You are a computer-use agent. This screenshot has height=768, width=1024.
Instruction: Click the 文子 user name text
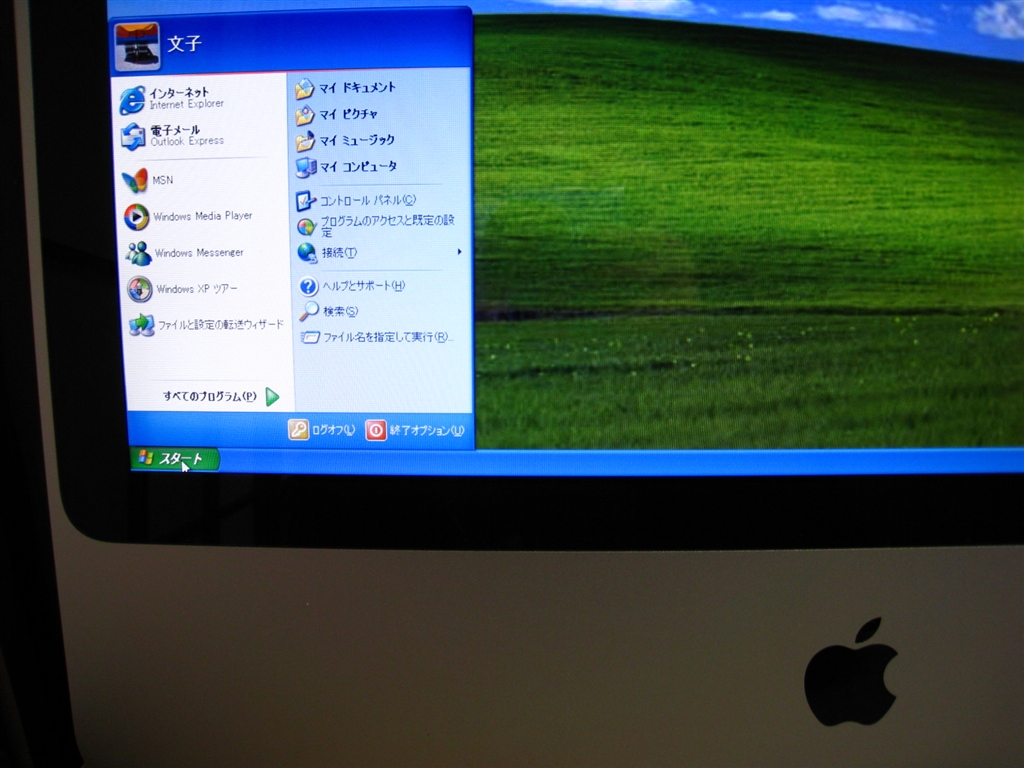[184, 44]
